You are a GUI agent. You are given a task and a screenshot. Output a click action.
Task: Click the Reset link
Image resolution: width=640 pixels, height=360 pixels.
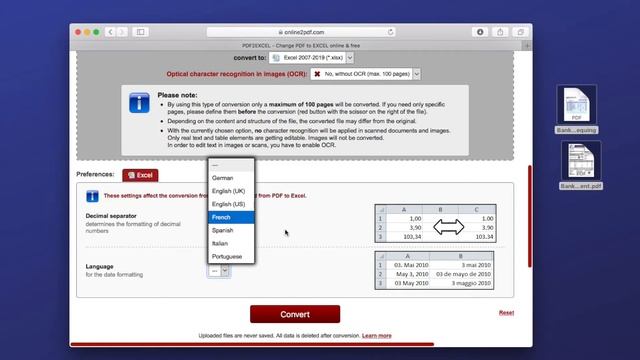click(x=506, y=313)
